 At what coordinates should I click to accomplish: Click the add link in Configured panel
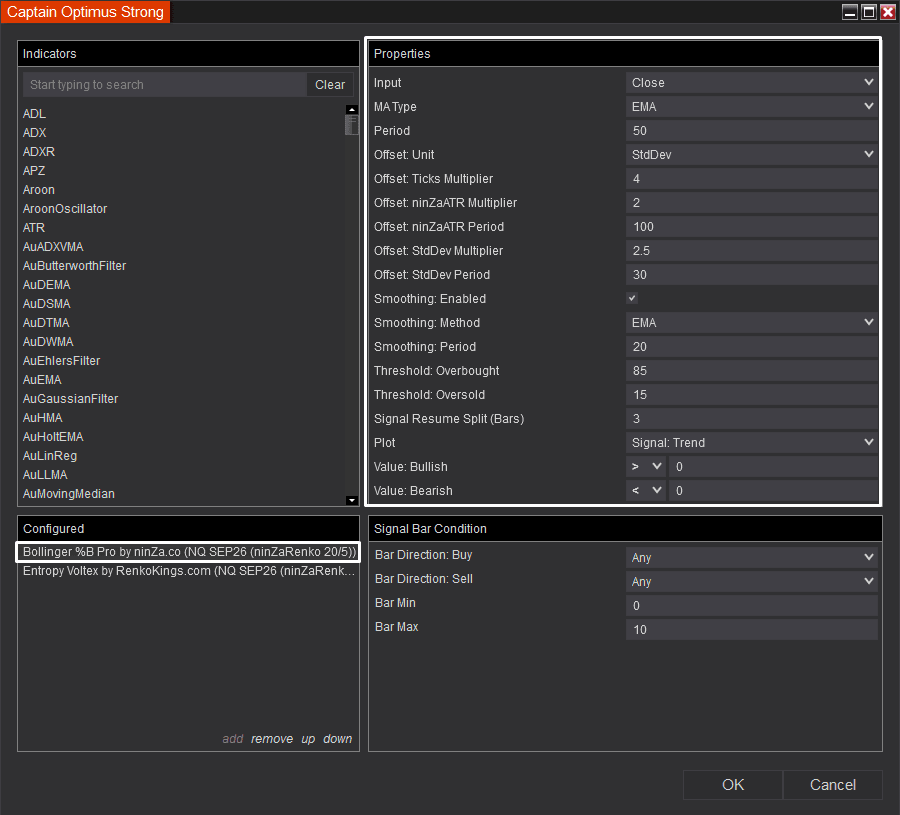[x=232, y=739]
